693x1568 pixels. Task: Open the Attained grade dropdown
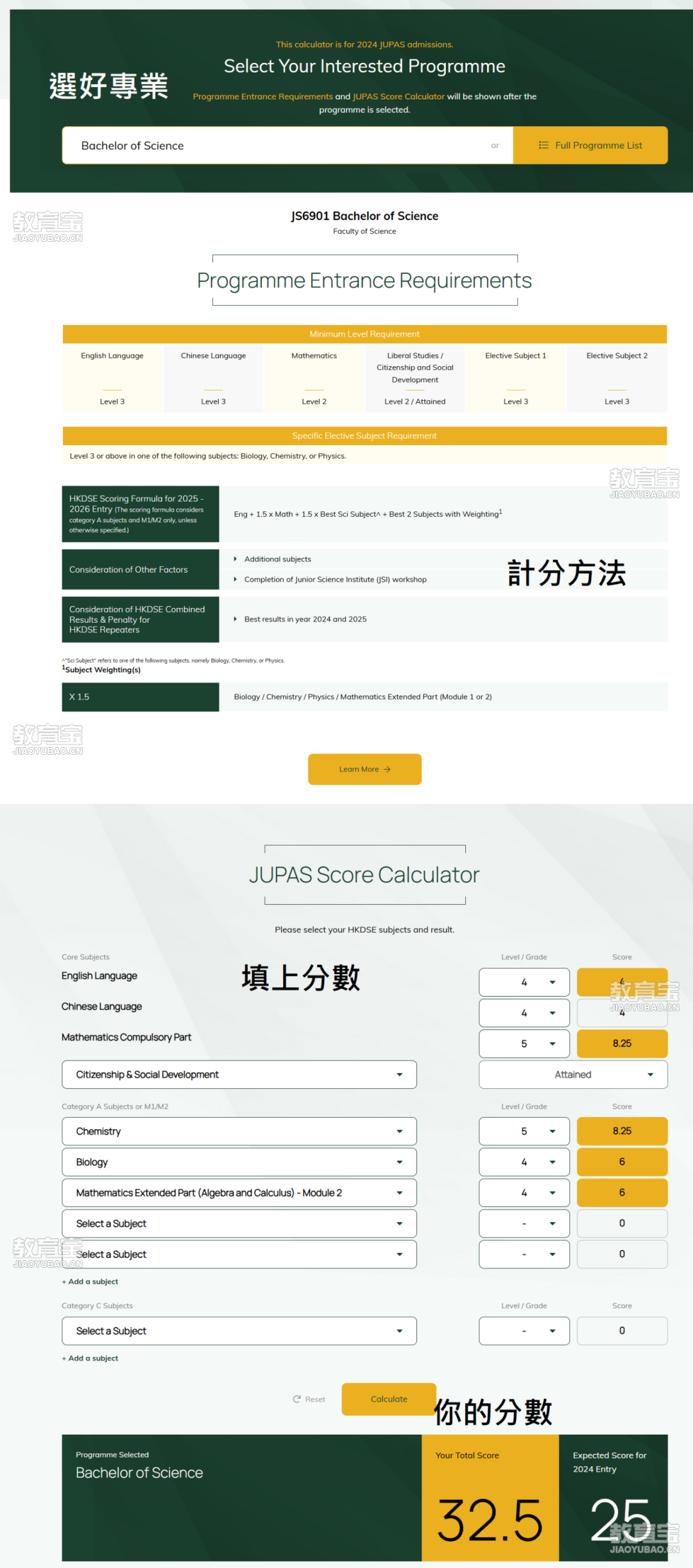click(573, 1074)
